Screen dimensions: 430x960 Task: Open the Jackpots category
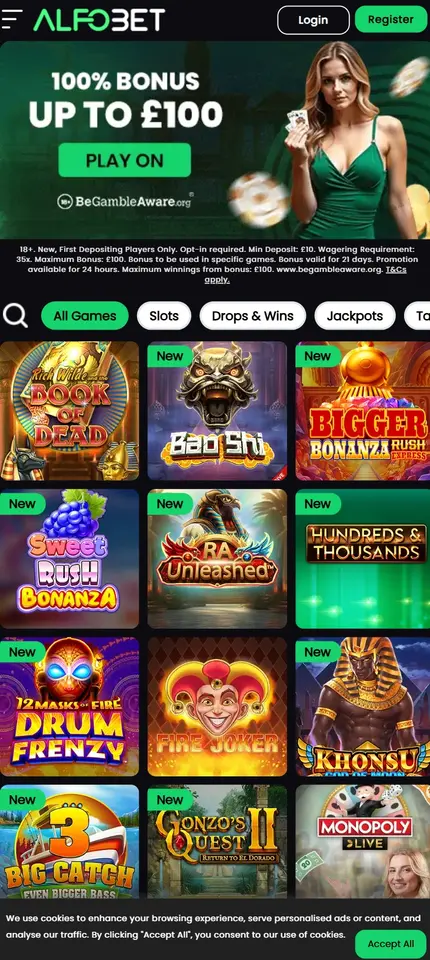355,316
